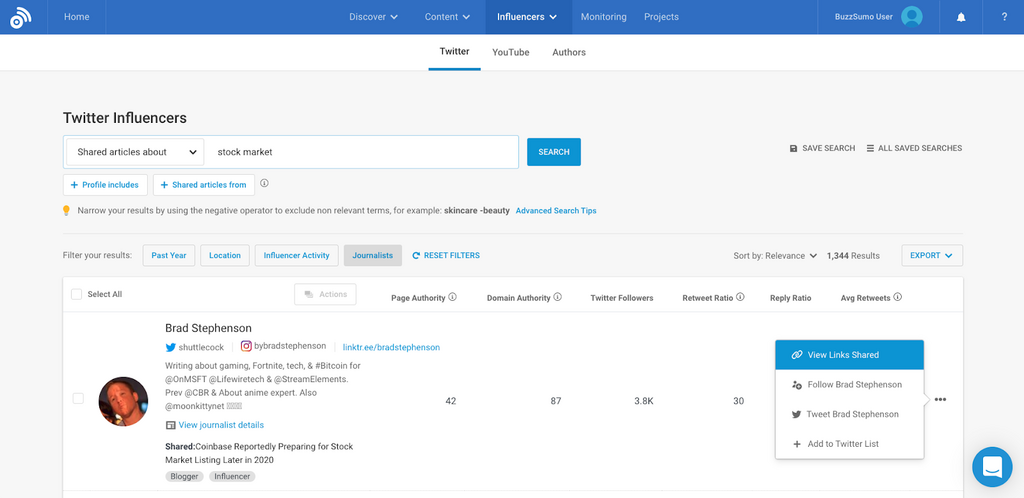Viewport: 1024px width, 498px height.
Task: Click the stock market search field
Action: (360, 152)
